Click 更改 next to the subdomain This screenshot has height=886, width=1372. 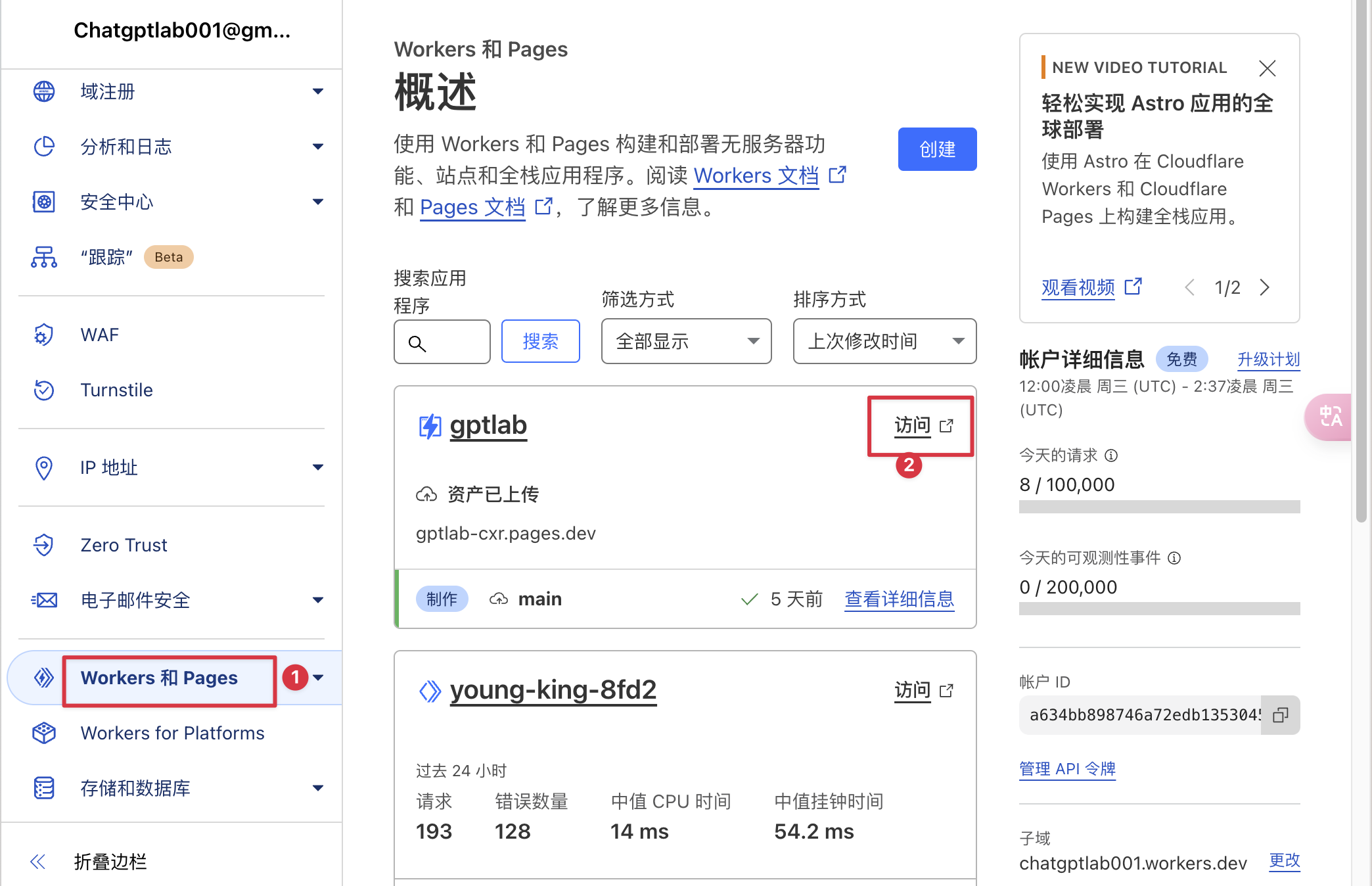(1284, 860)
